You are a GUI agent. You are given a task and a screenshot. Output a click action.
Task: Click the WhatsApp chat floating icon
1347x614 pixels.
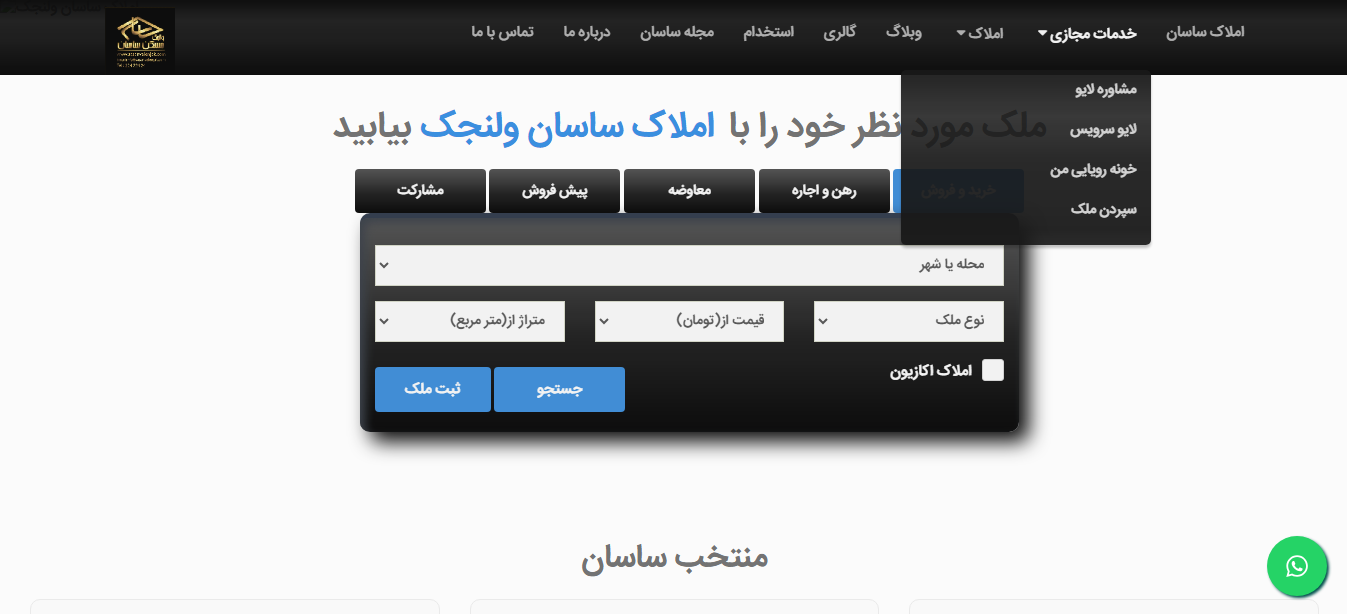click(x=1297, y=567)
